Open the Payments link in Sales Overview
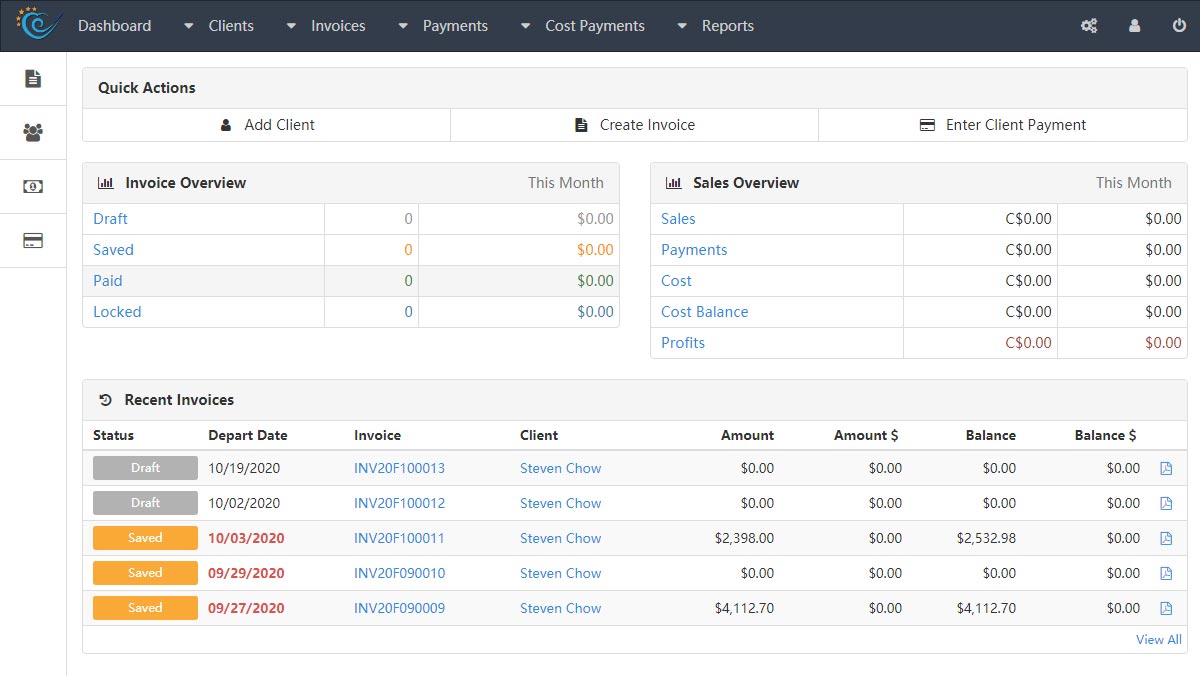This screenshot has height=676, width=1200. tap(694, 250)
